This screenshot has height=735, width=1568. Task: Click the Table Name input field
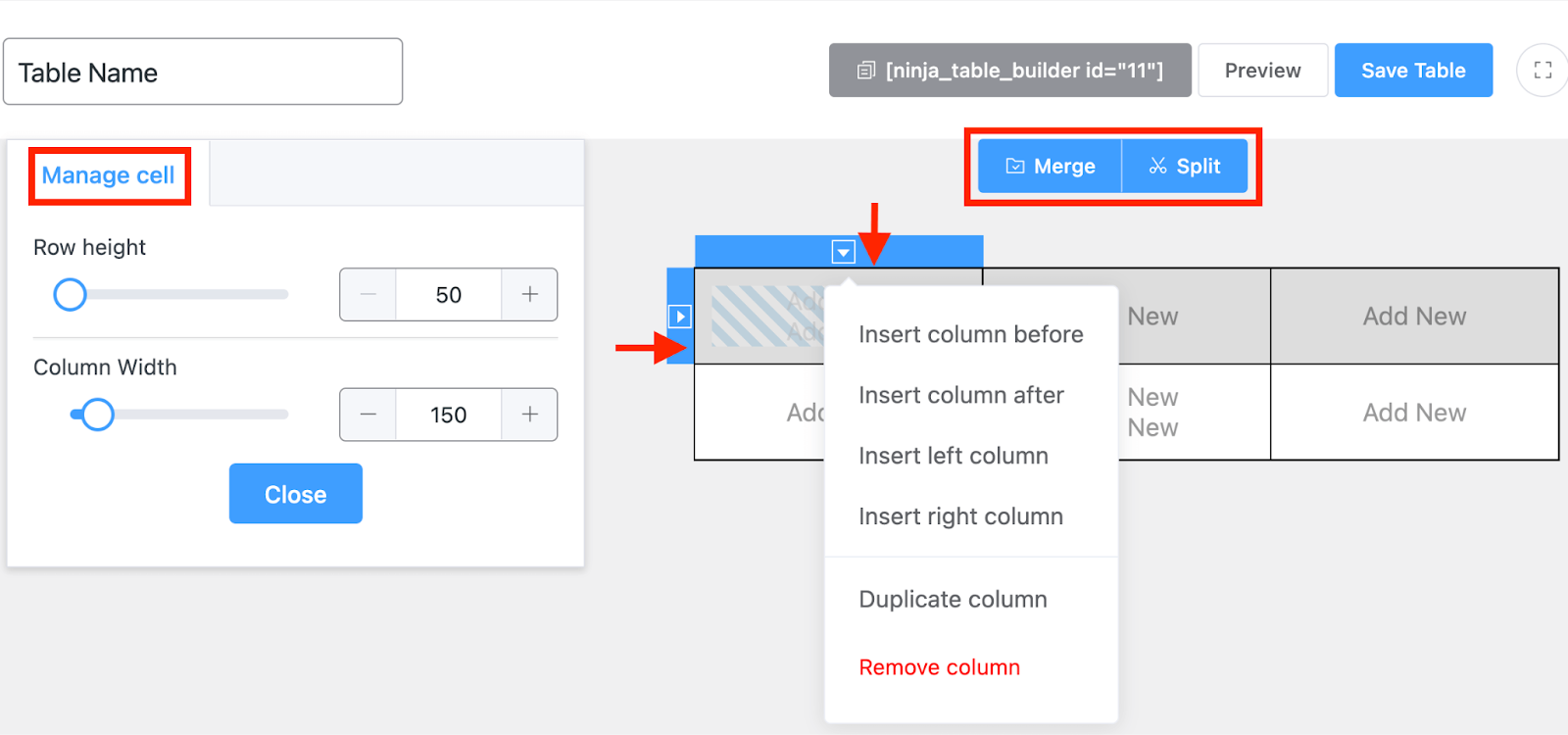point(203,73)
